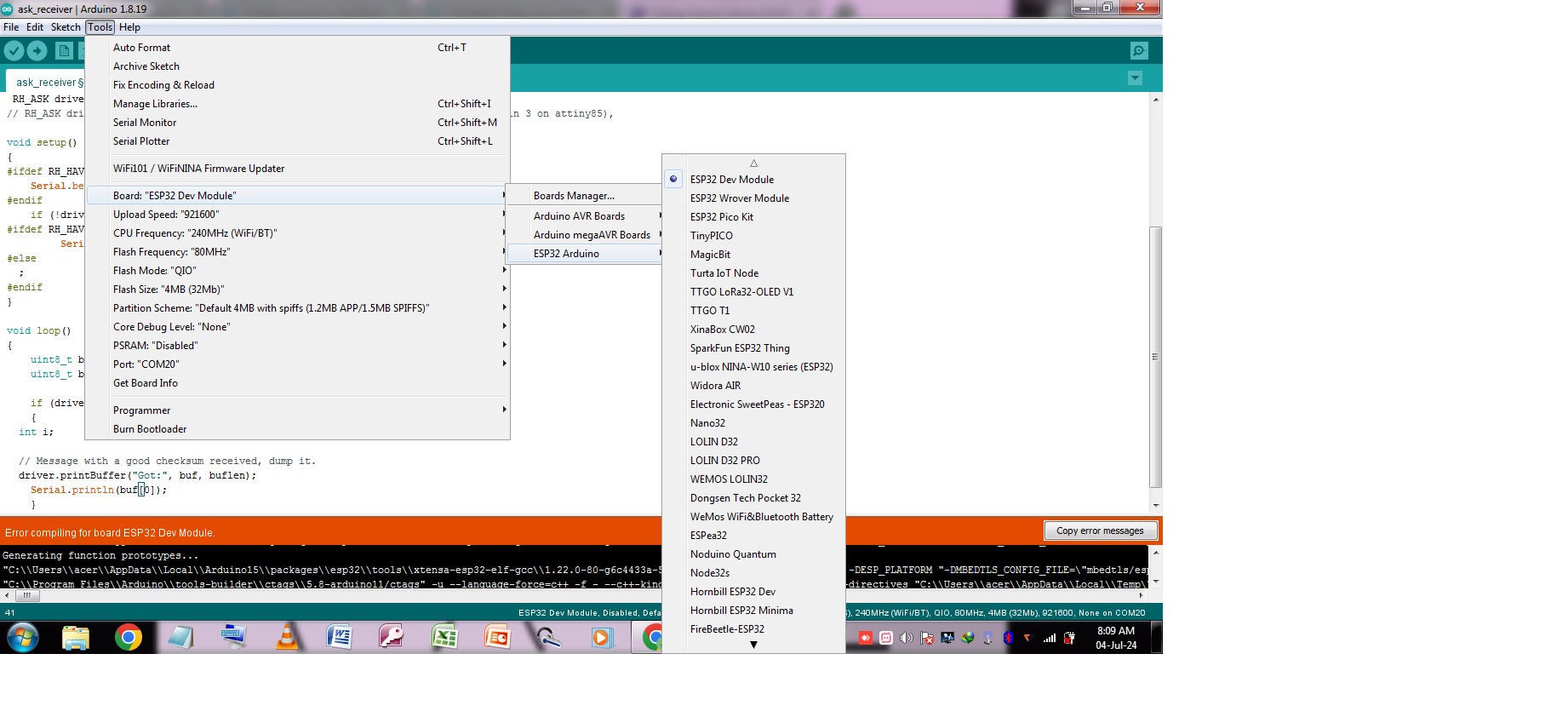Screen dimensions: 1568x717
Task: Open ESP32 Arduino boards submenu
Action: [585, 254]
